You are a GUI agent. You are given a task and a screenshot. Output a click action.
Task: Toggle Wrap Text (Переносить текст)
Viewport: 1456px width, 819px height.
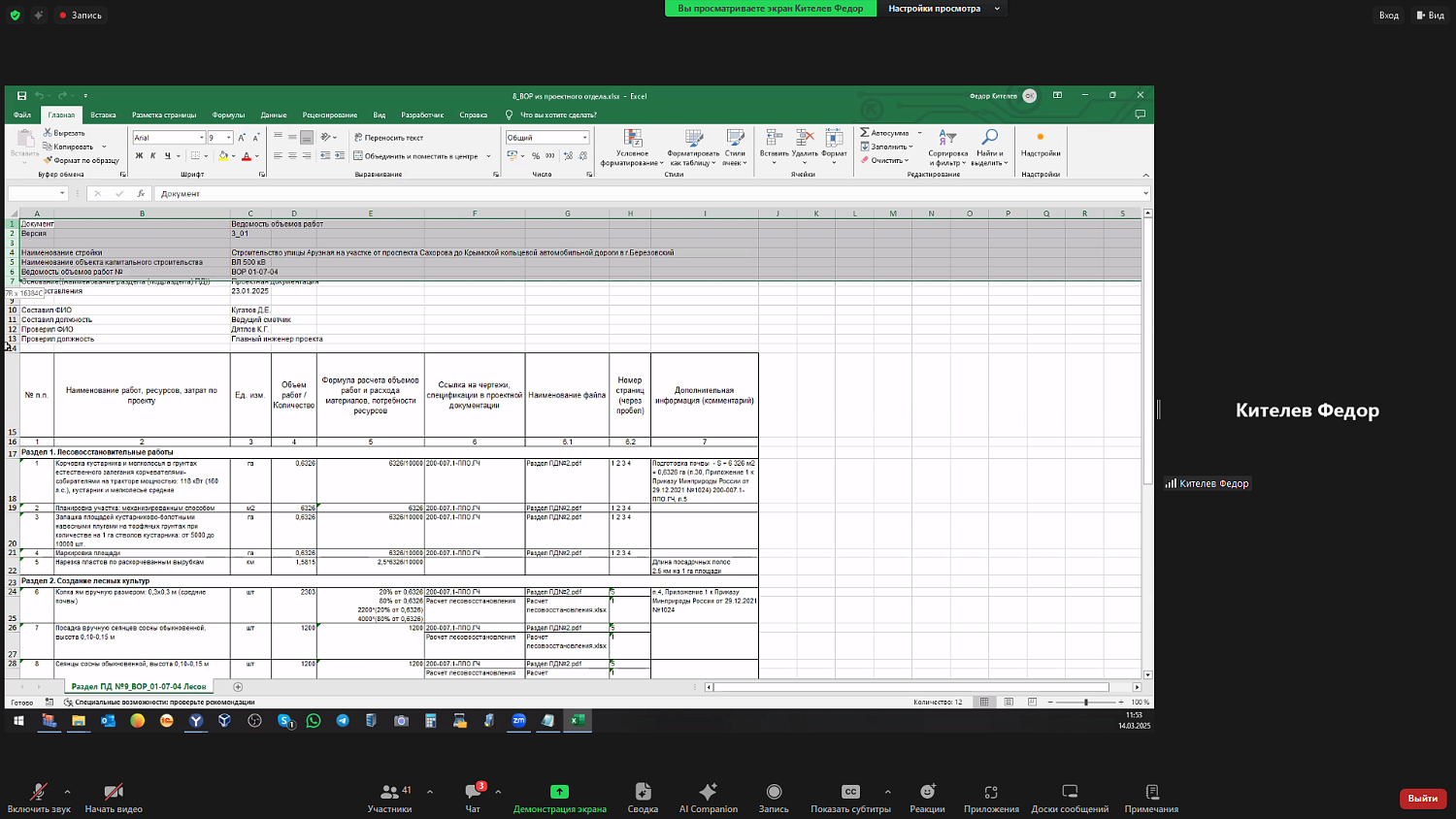pos(388,138)
